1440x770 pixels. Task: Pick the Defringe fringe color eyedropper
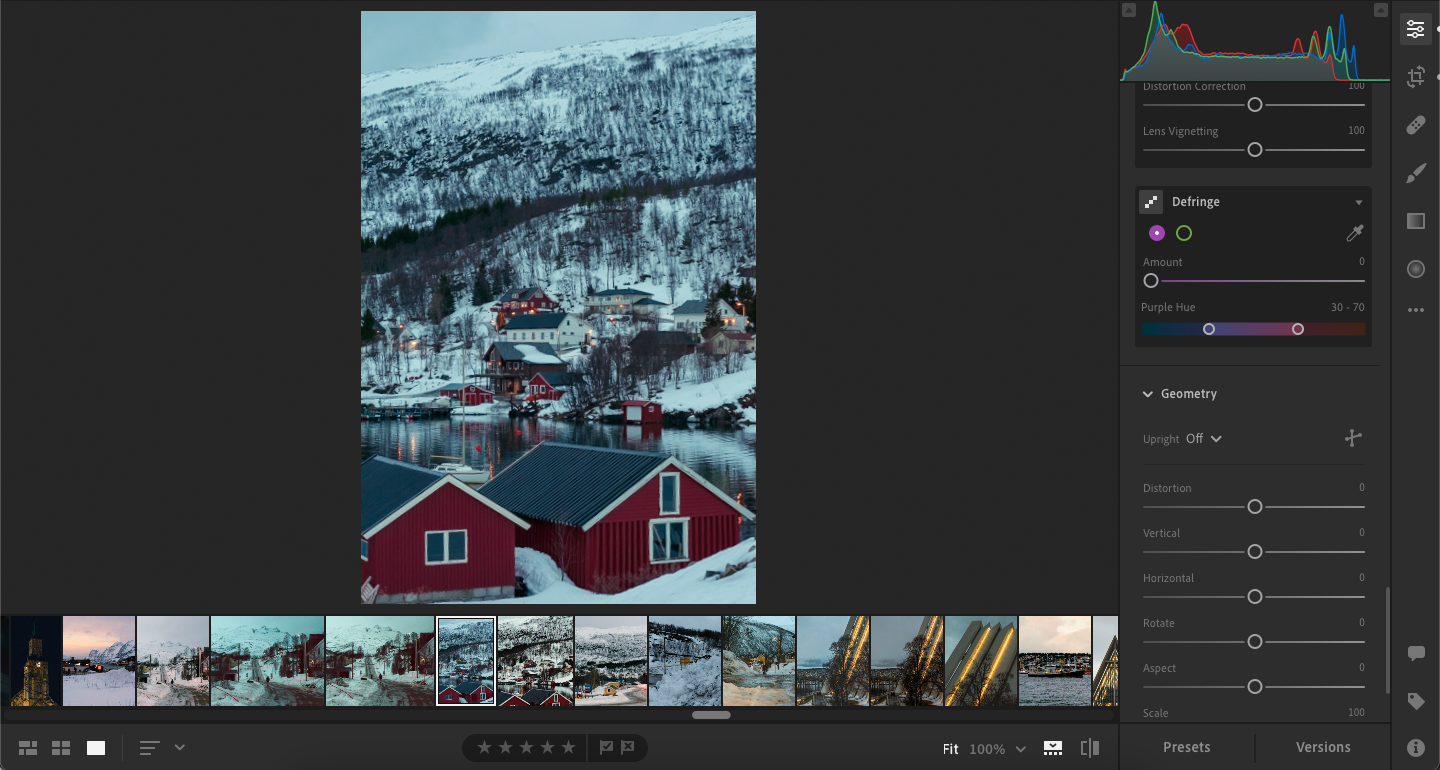pyautogui.click(x=1354, y=233)
